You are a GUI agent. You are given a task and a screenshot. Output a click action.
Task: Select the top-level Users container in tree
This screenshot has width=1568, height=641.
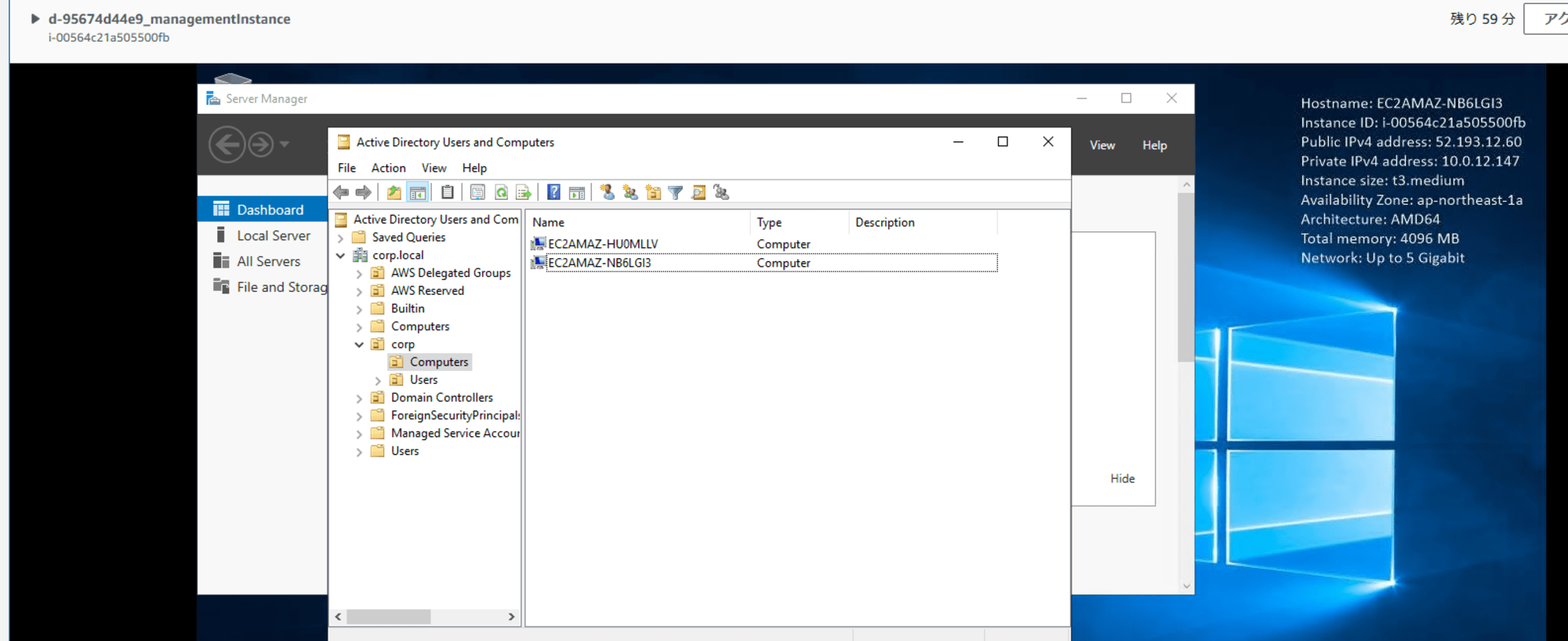coord(405,451)
